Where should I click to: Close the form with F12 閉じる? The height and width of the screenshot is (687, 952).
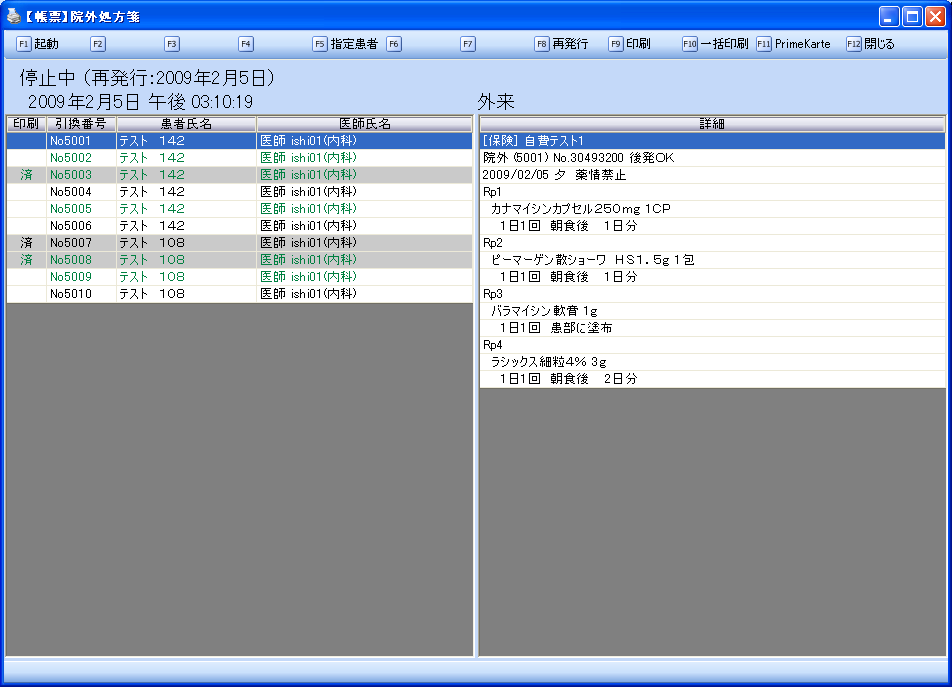871,44
